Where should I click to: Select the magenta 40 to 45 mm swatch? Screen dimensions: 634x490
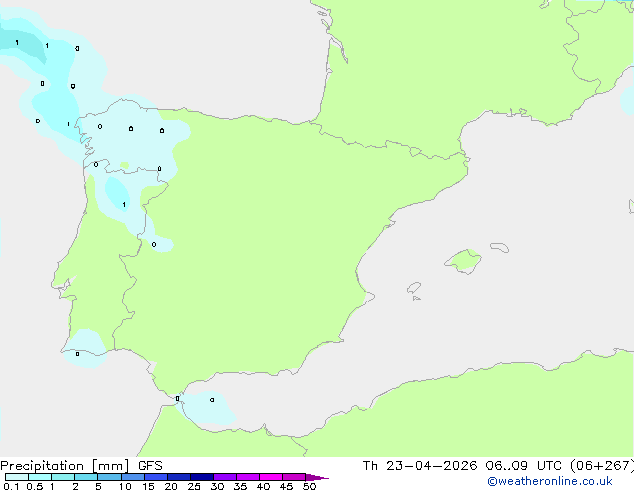pyautogui.click(x=271, y=477)
